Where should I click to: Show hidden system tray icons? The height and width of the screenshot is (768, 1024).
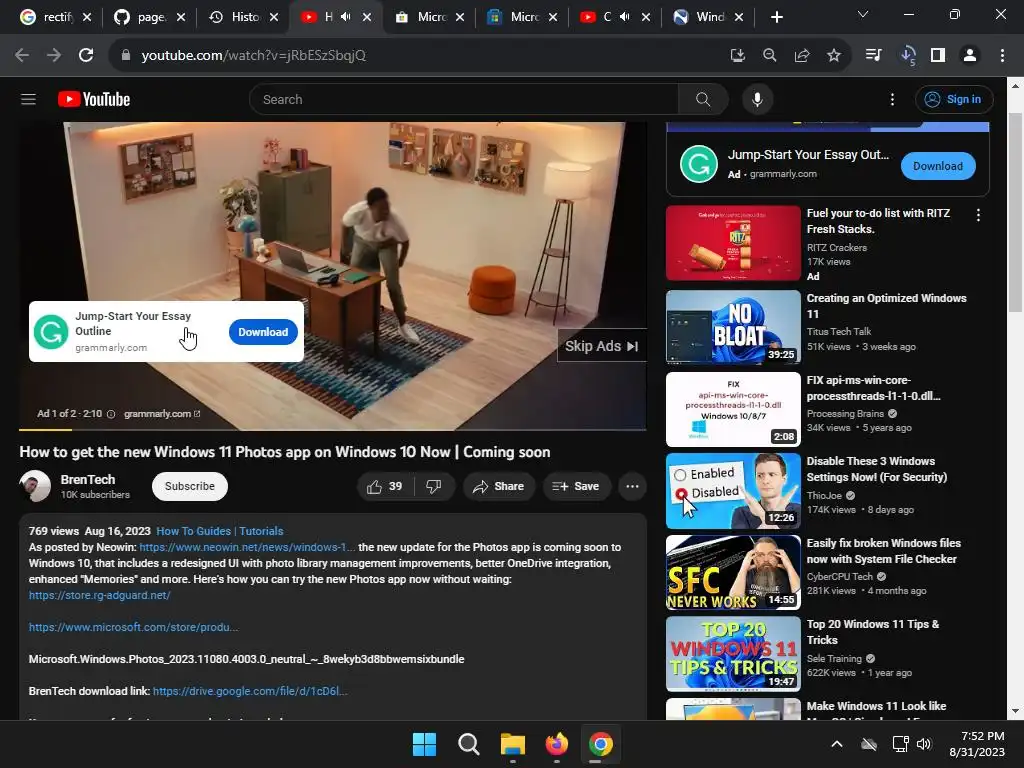[x=837, y=744]
